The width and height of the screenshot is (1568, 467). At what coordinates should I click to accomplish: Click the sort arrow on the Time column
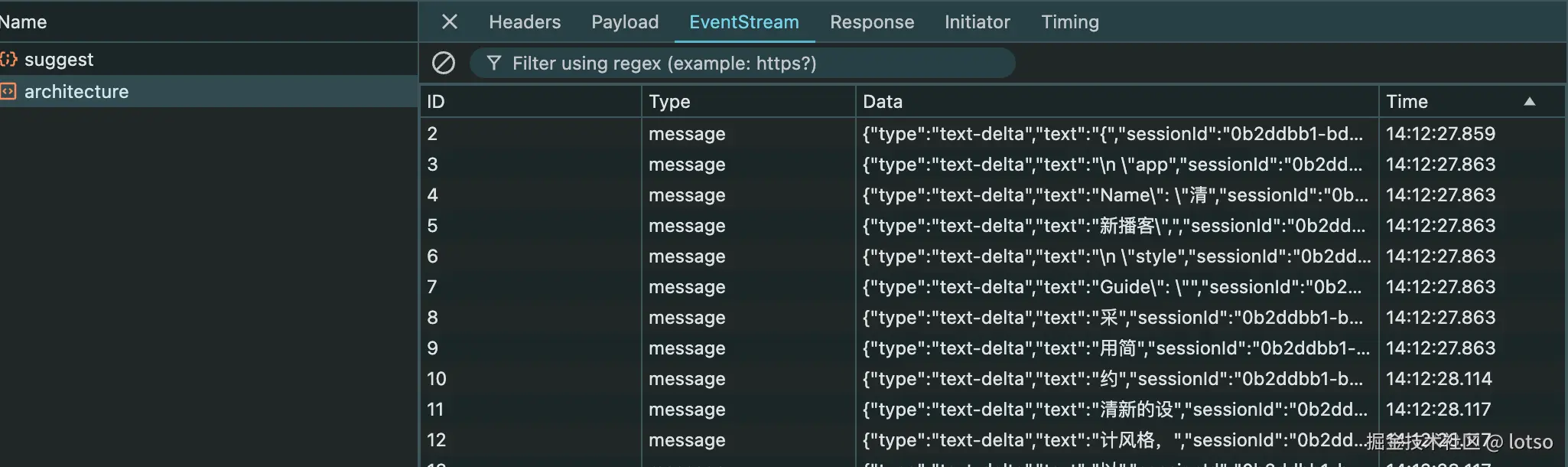(x=1528, y=101)
